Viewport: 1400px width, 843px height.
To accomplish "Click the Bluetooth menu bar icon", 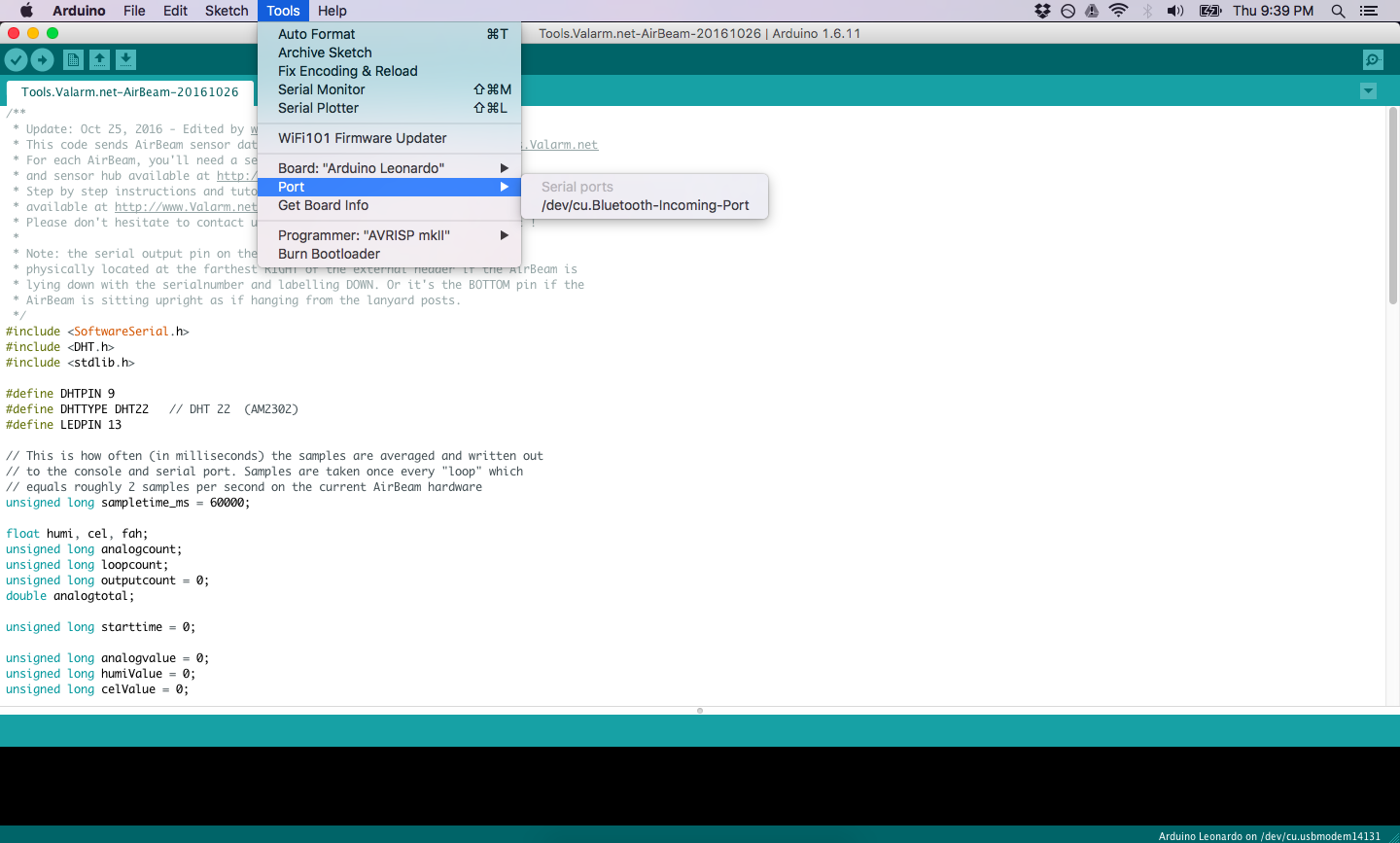I will pyautogui.click(x=1147, y=11).
